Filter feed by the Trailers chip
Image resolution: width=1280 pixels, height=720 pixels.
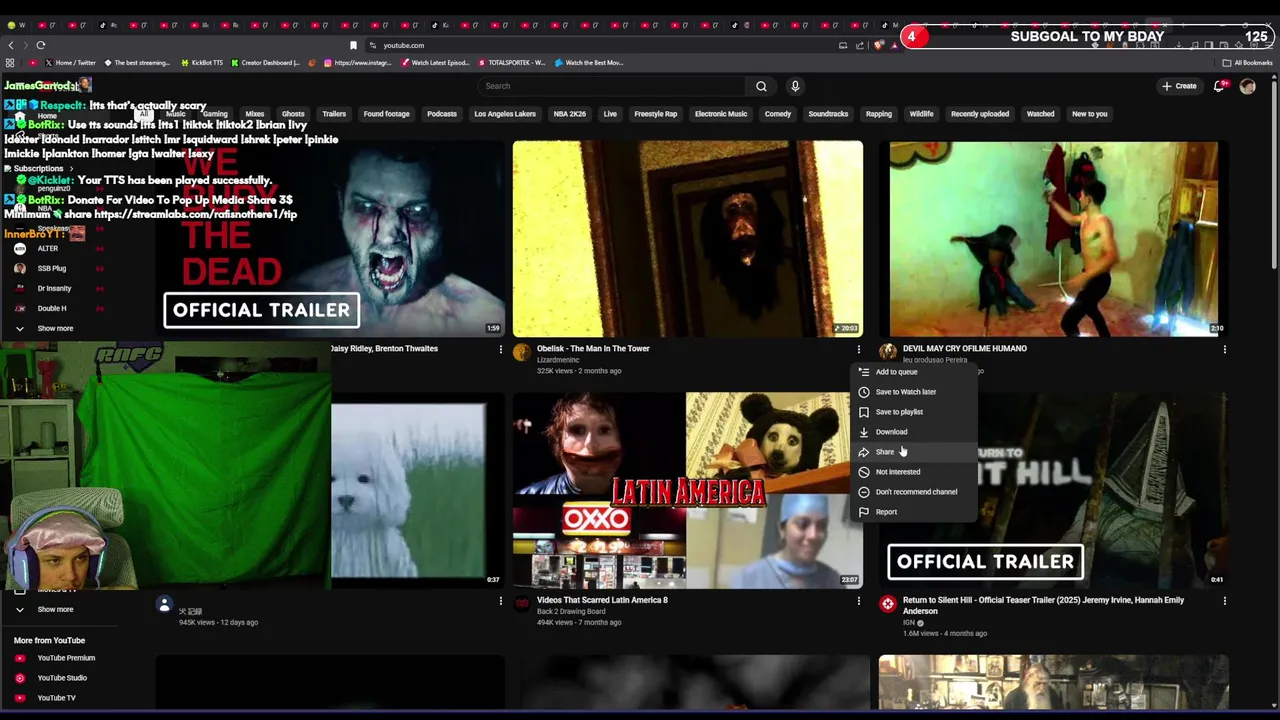(334, 114)
